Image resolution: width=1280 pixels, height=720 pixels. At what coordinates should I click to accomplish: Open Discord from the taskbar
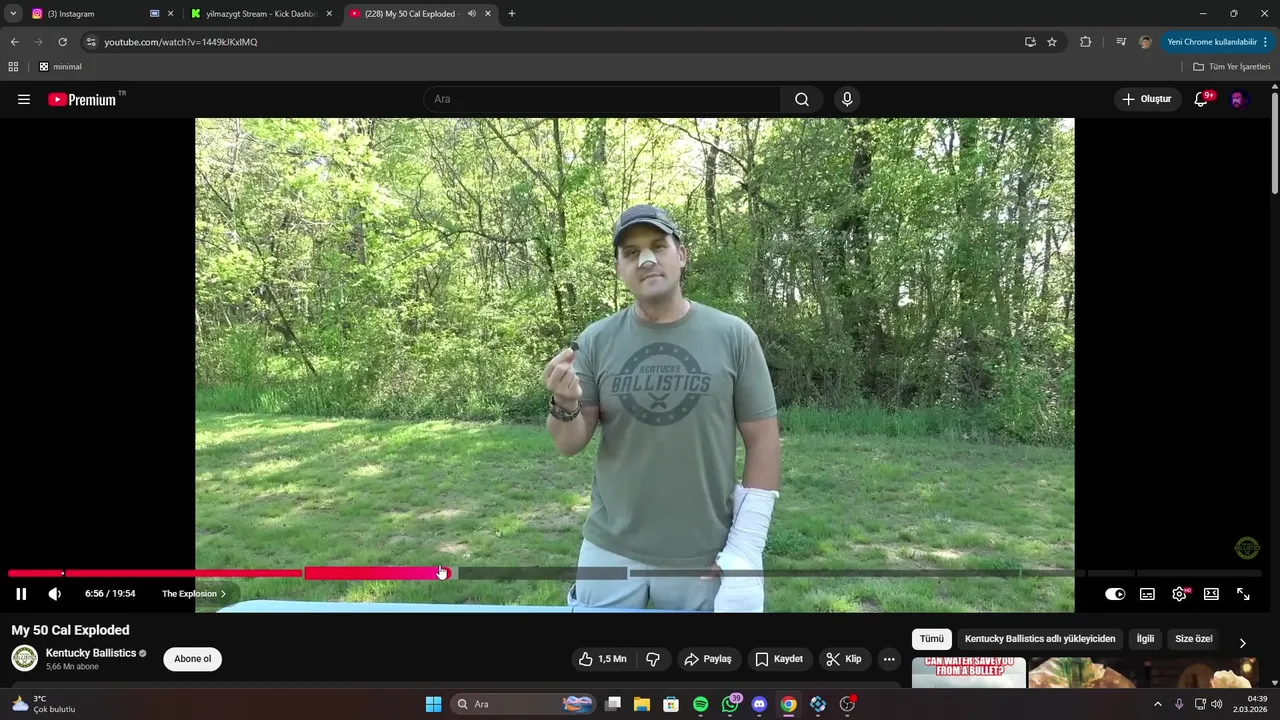(759, 704)
